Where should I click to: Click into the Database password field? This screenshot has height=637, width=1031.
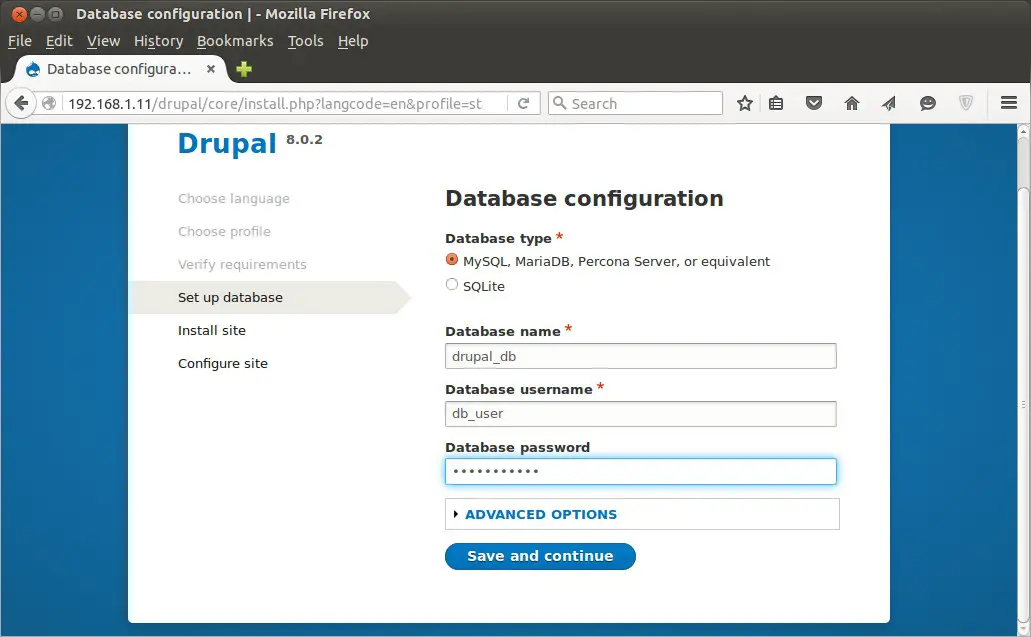pyautogui.click(x=640, y=471)
